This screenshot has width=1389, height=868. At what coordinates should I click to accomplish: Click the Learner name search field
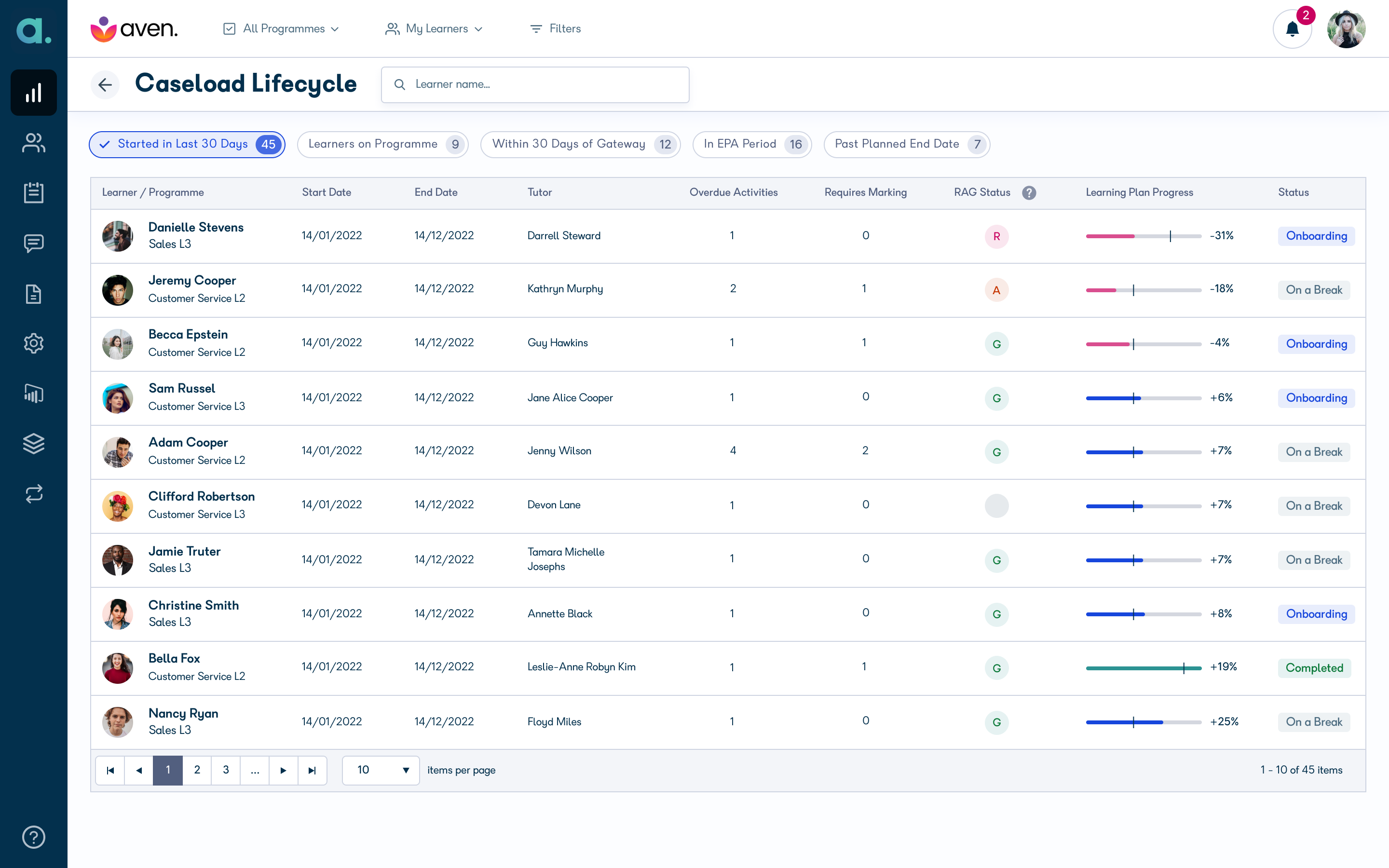[x=535, y=84]
